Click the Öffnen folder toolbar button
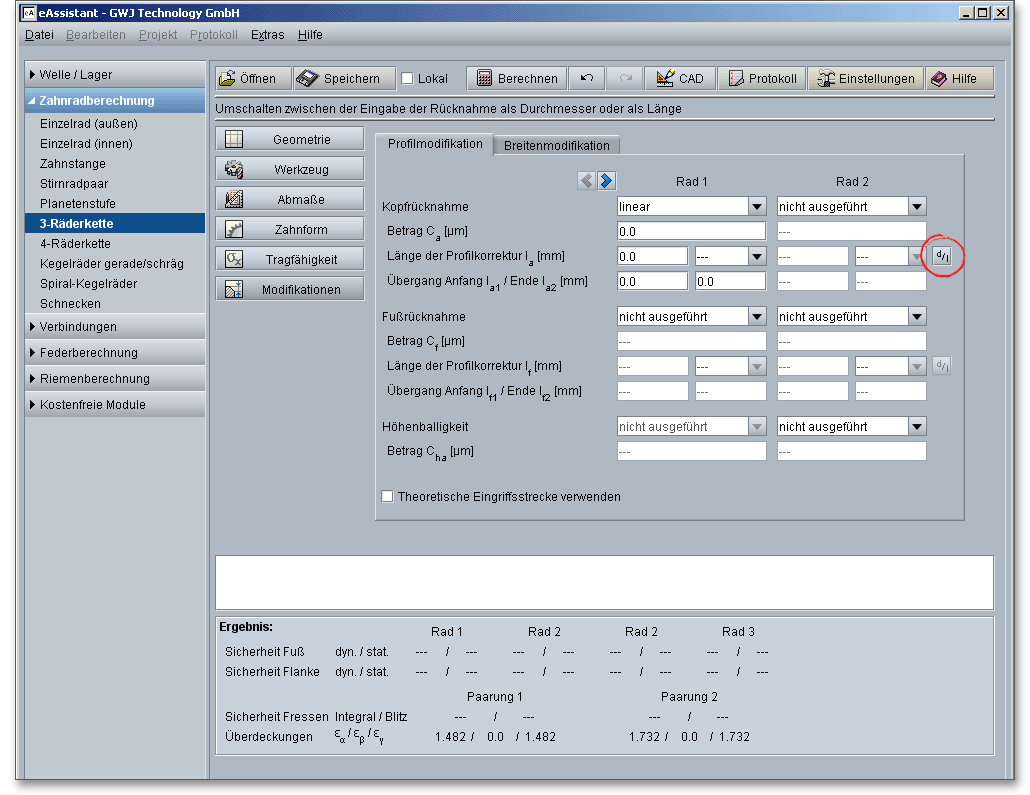Image resolution: width=1030 pixels, height=795 pixels. (x=253, y=79)
